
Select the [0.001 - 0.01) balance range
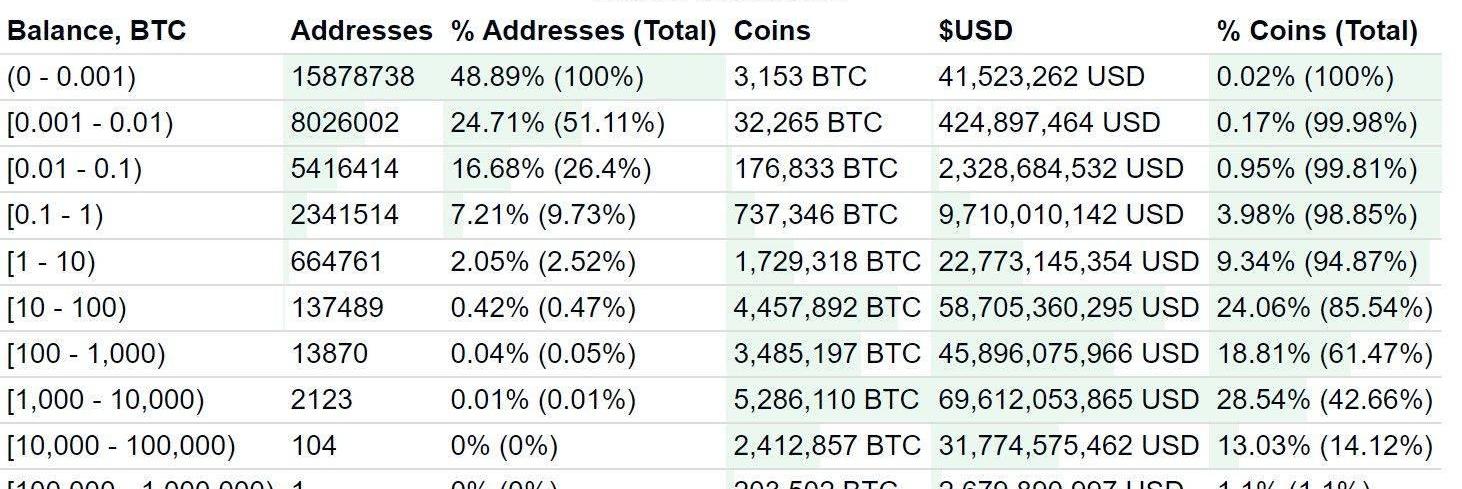click(90, 123)
